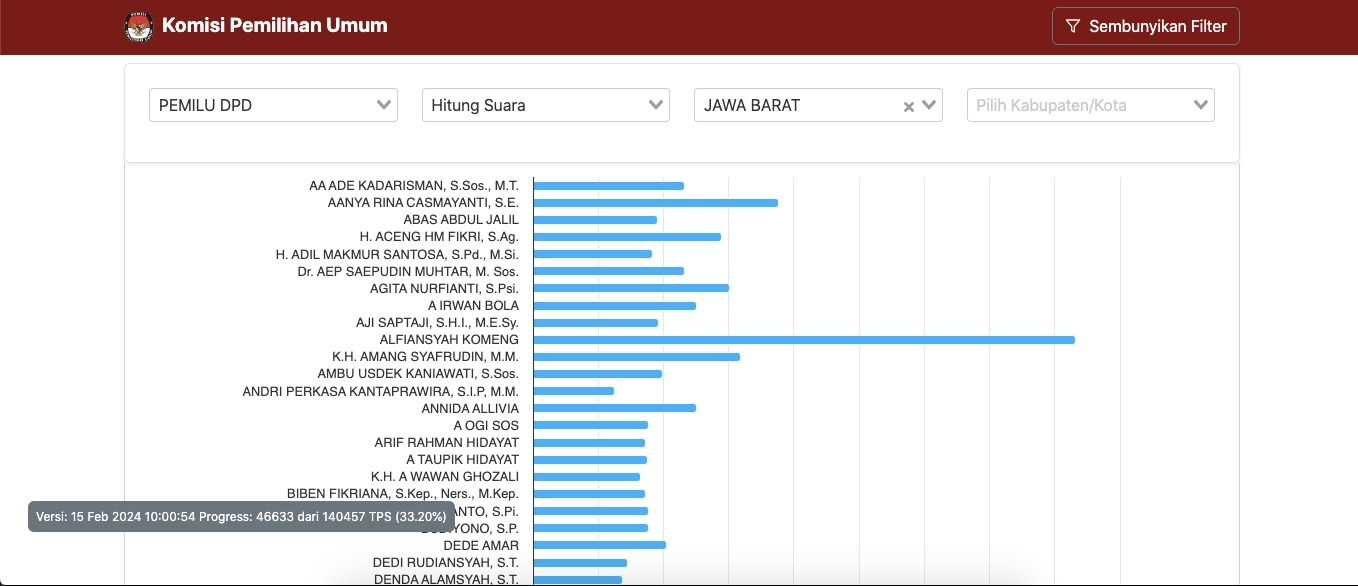
Task: Click the label K.H. AMANG SYAFRUDIN, M.M.
Action: pos(425,357)
